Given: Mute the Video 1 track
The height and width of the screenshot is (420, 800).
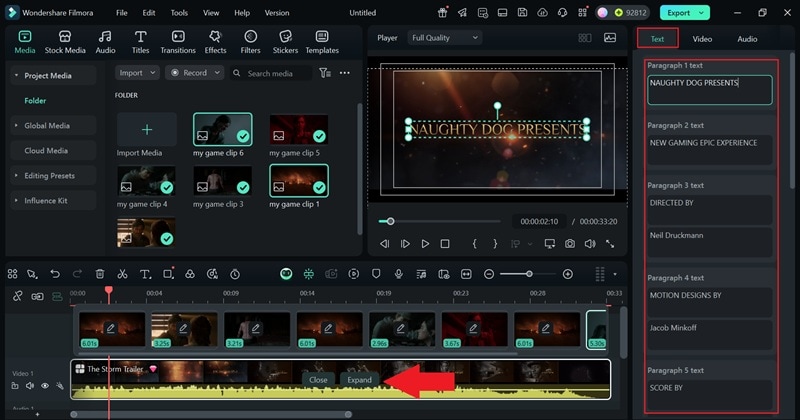Looking at the screenshot, I should click(30, 386).
